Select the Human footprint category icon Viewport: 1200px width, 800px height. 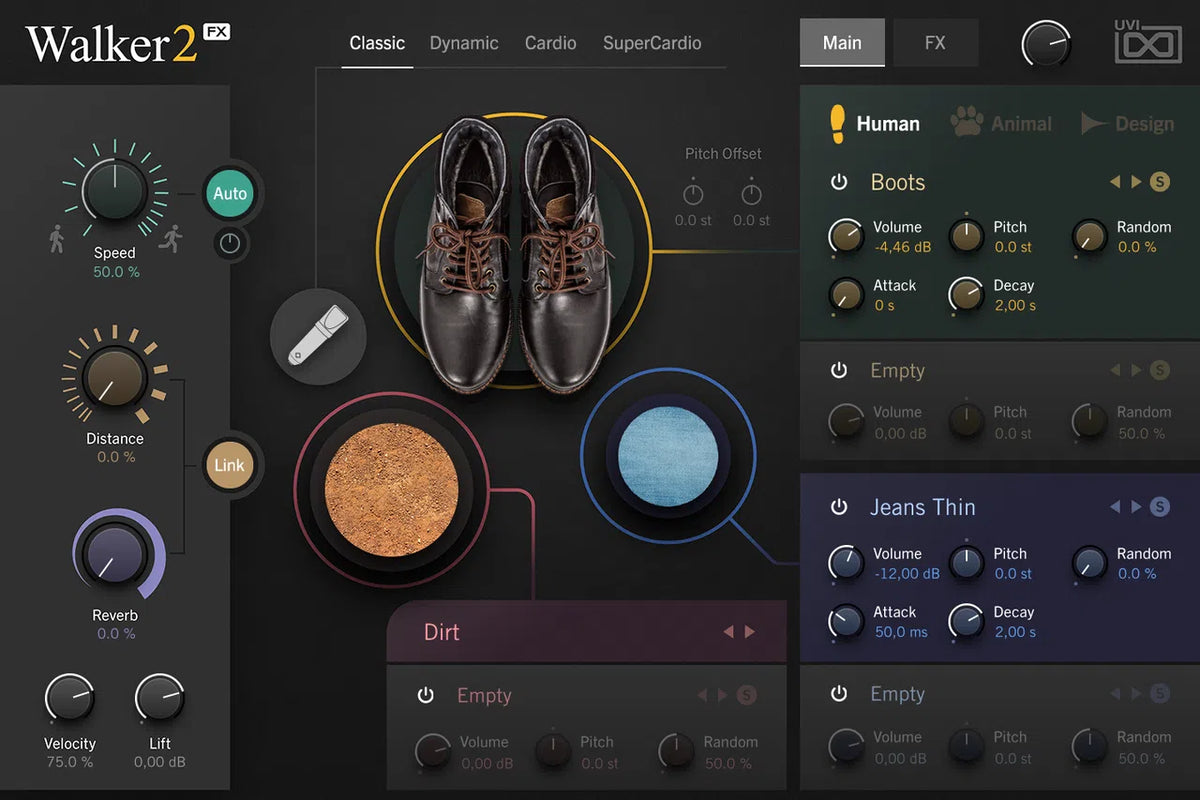click(838, 123)
